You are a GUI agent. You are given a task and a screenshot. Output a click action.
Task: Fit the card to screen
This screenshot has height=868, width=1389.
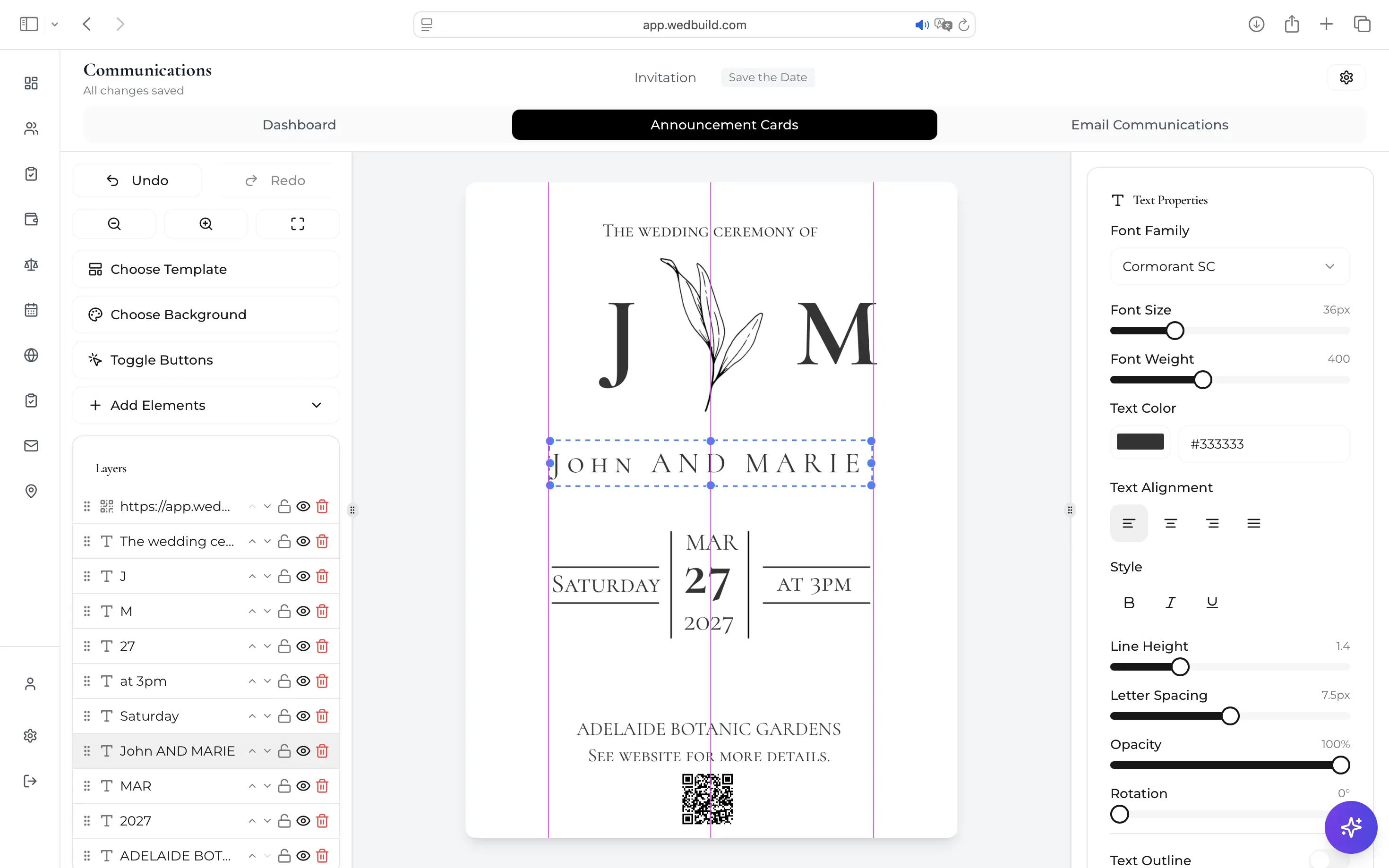(x=298, y=224)
